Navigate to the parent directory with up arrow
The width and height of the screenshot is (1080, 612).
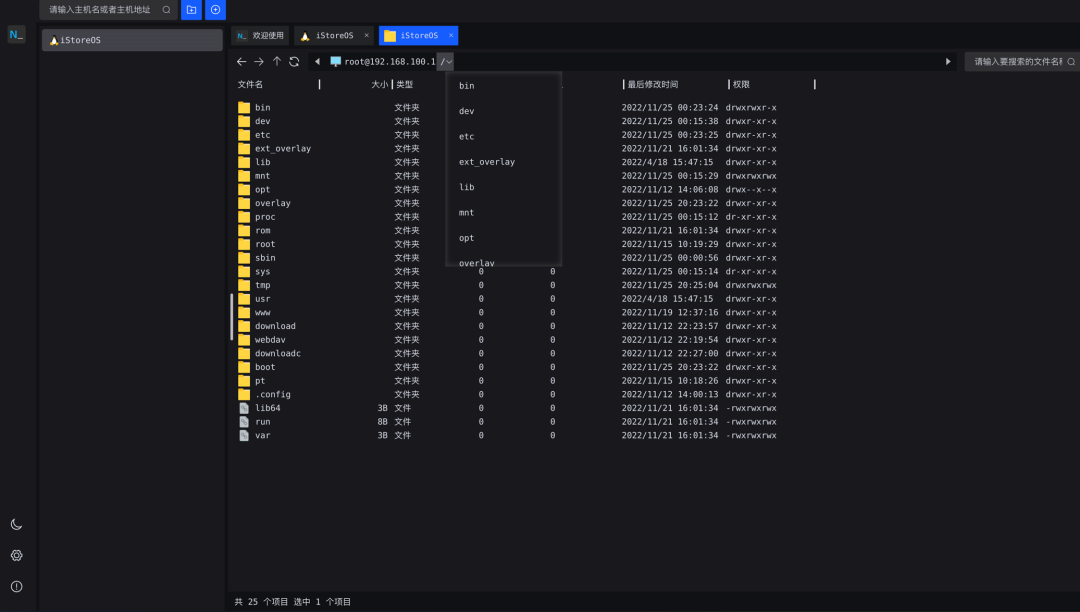click(277, 61)
